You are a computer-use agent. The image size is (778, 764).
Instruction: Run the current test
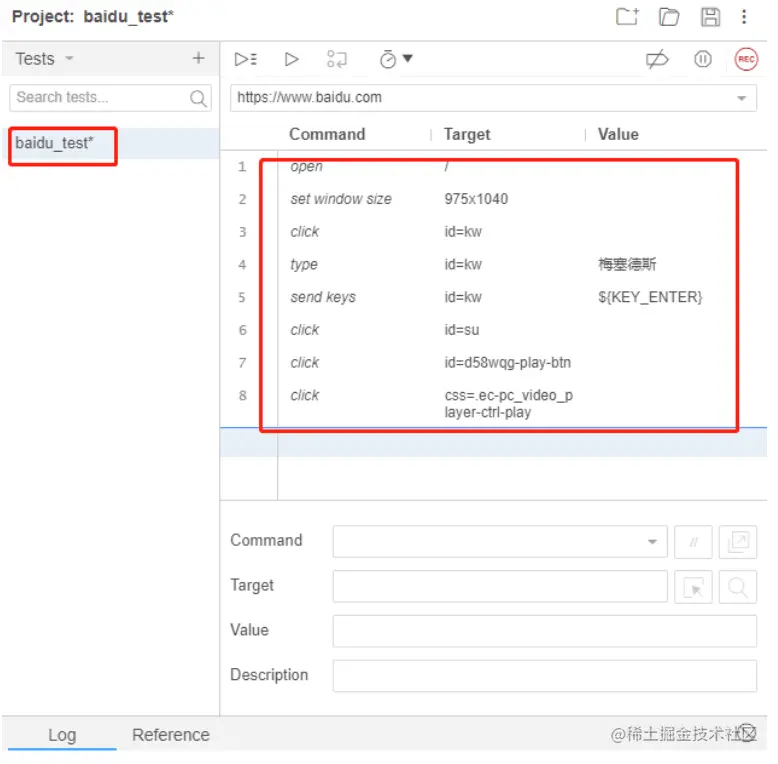click(x=291, y=59)
